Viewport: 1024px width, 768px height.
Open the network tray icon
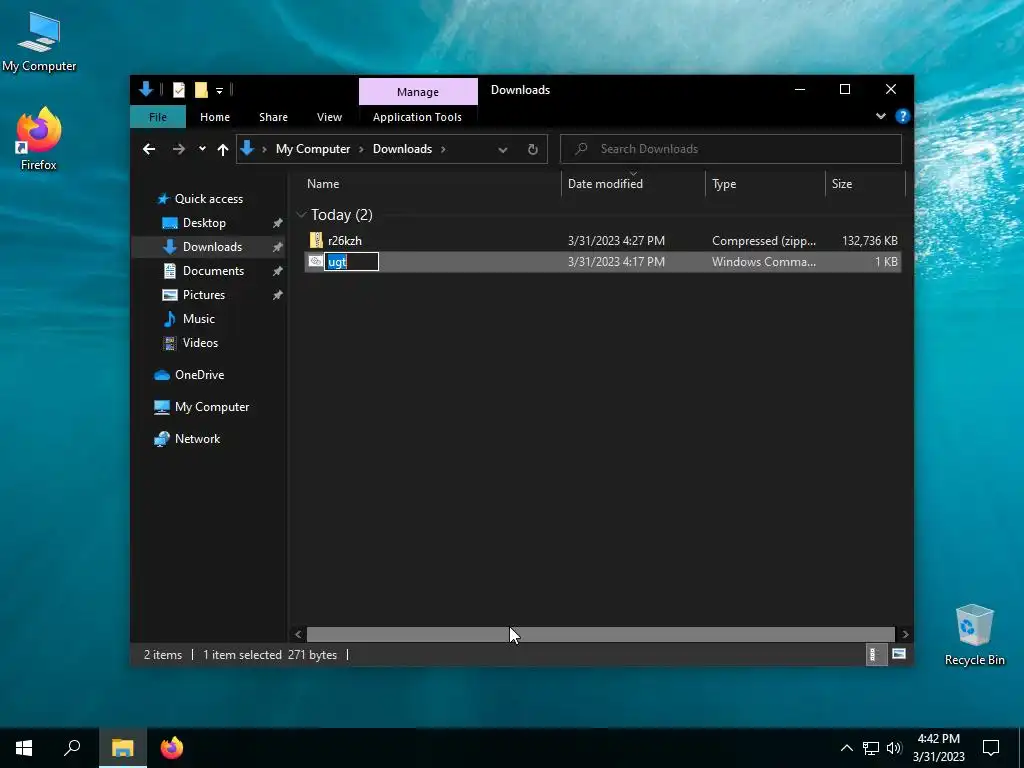[871, 748]
